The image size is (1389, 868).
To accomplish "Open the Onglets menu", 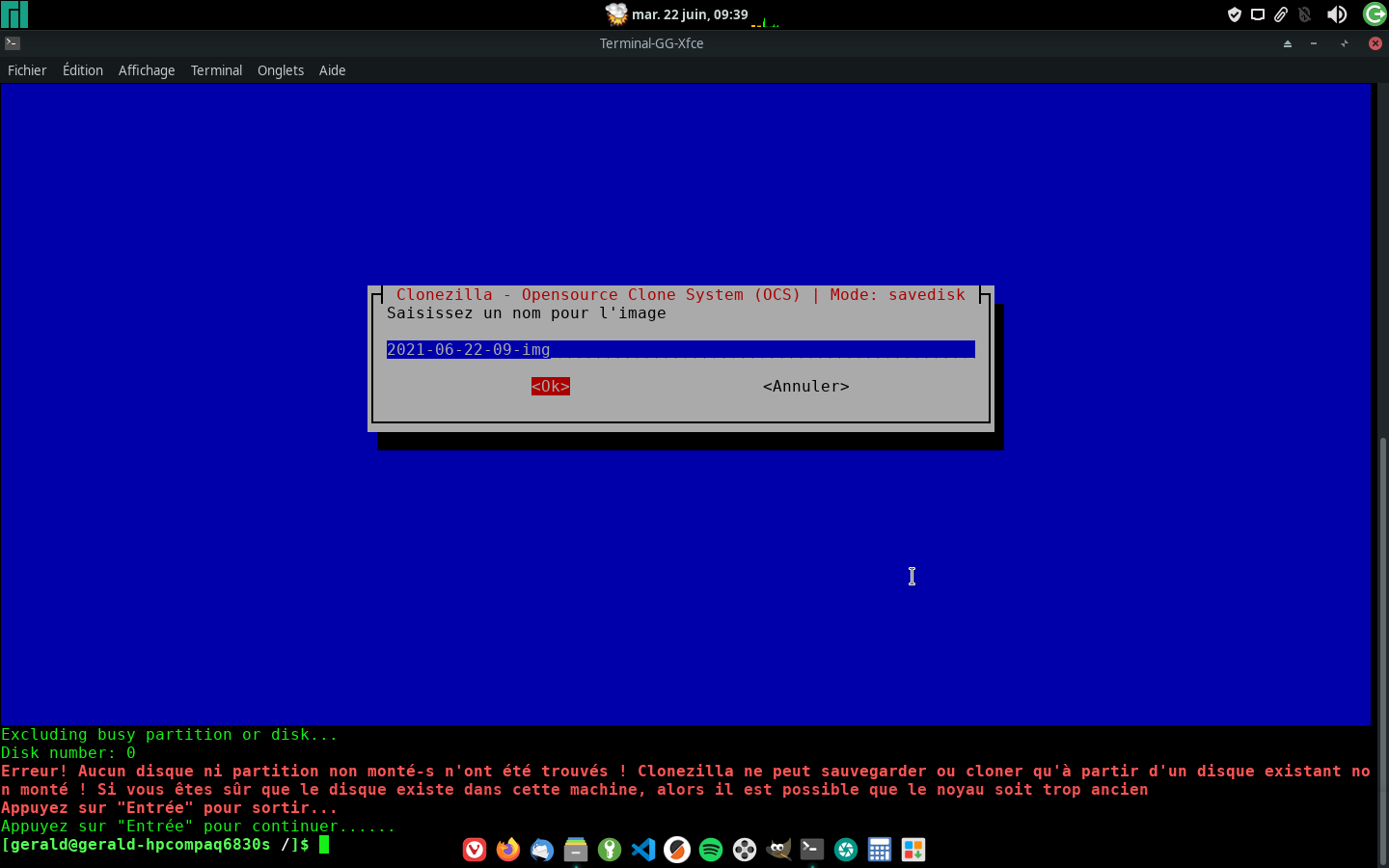I will (281, 70).
